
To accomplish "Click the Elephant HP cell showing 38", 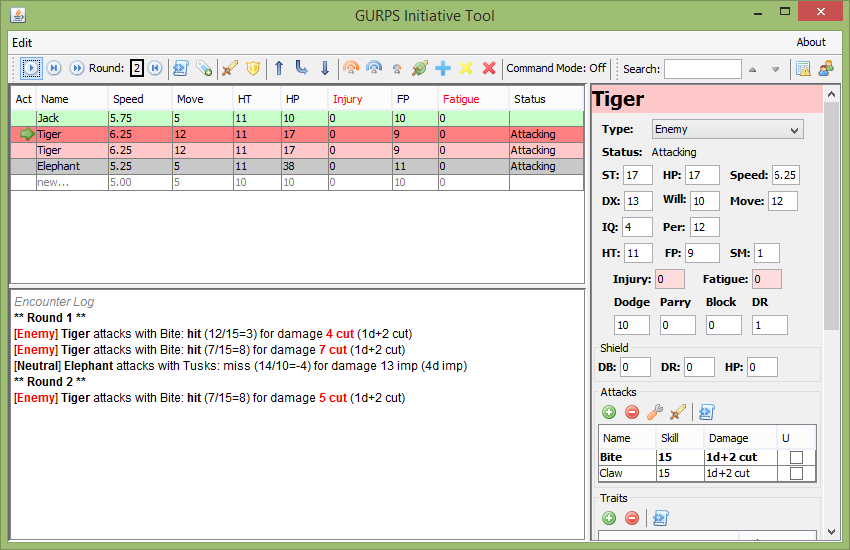I will click(305, 166).
